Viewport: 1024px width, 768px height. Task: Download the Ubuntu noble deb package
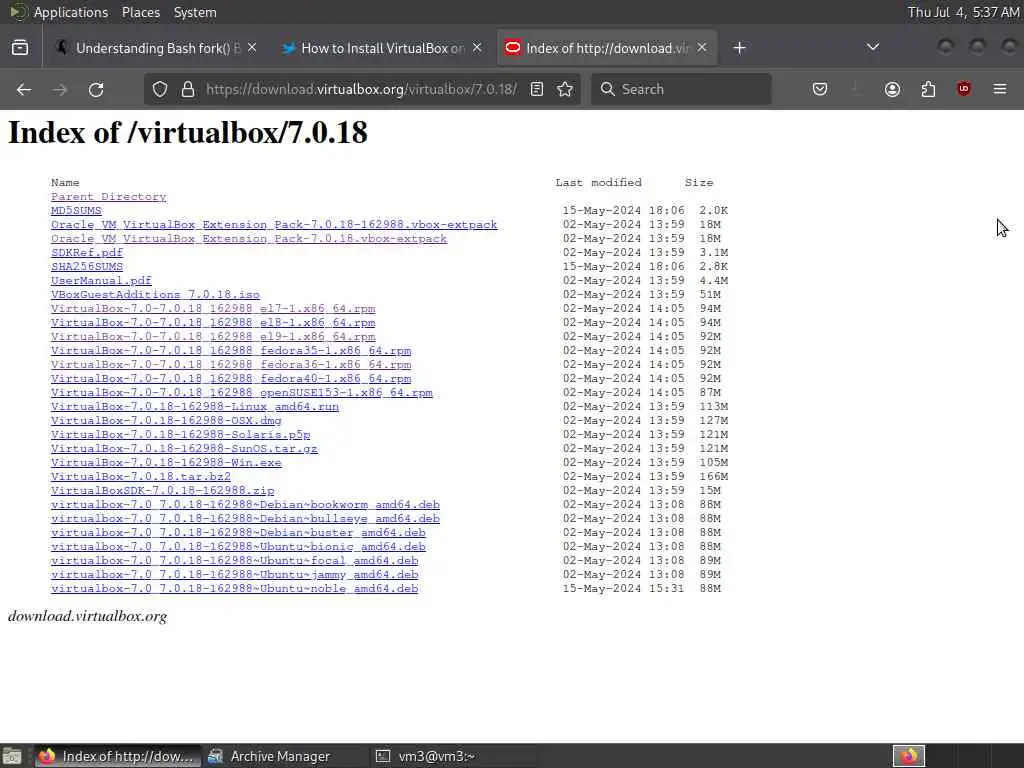pyautogui.click(x=234, y=589)
